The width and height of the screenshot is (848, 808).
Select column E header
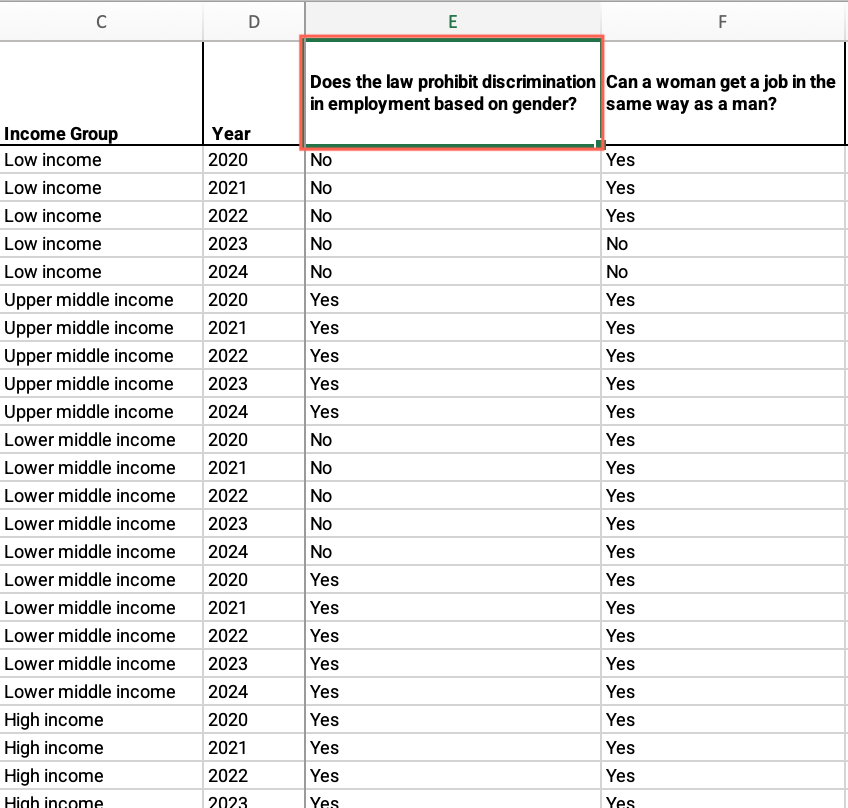pyautogui.click(x=453, y=22)
